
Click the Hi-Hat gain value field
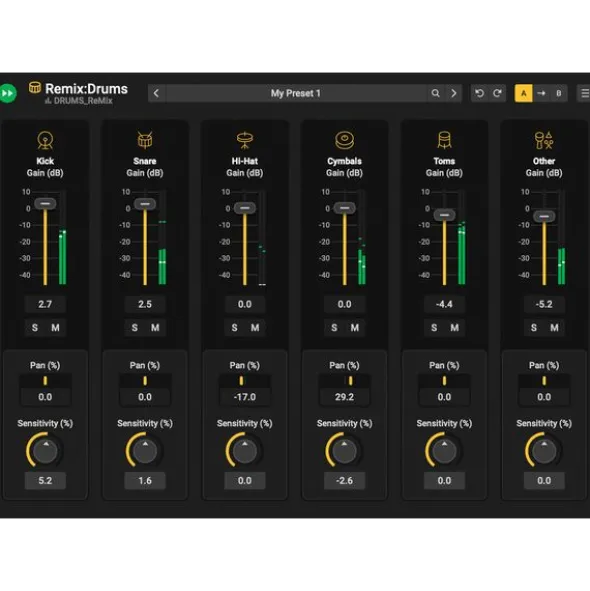pos(245,304)
